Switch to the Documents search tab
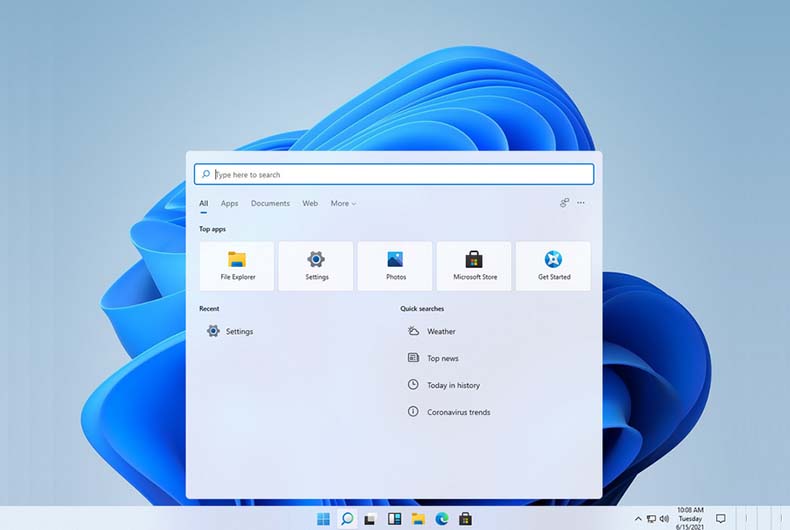790x530 pixels. click(270, 204)
